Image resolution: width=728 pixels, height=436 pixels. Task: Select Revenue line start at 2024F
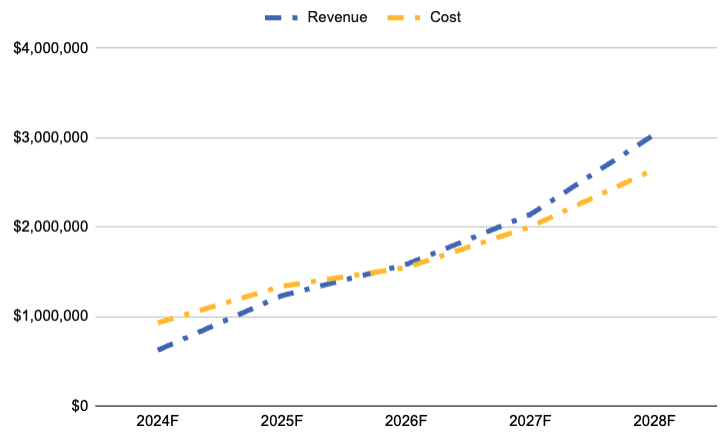tap(159, 349)
